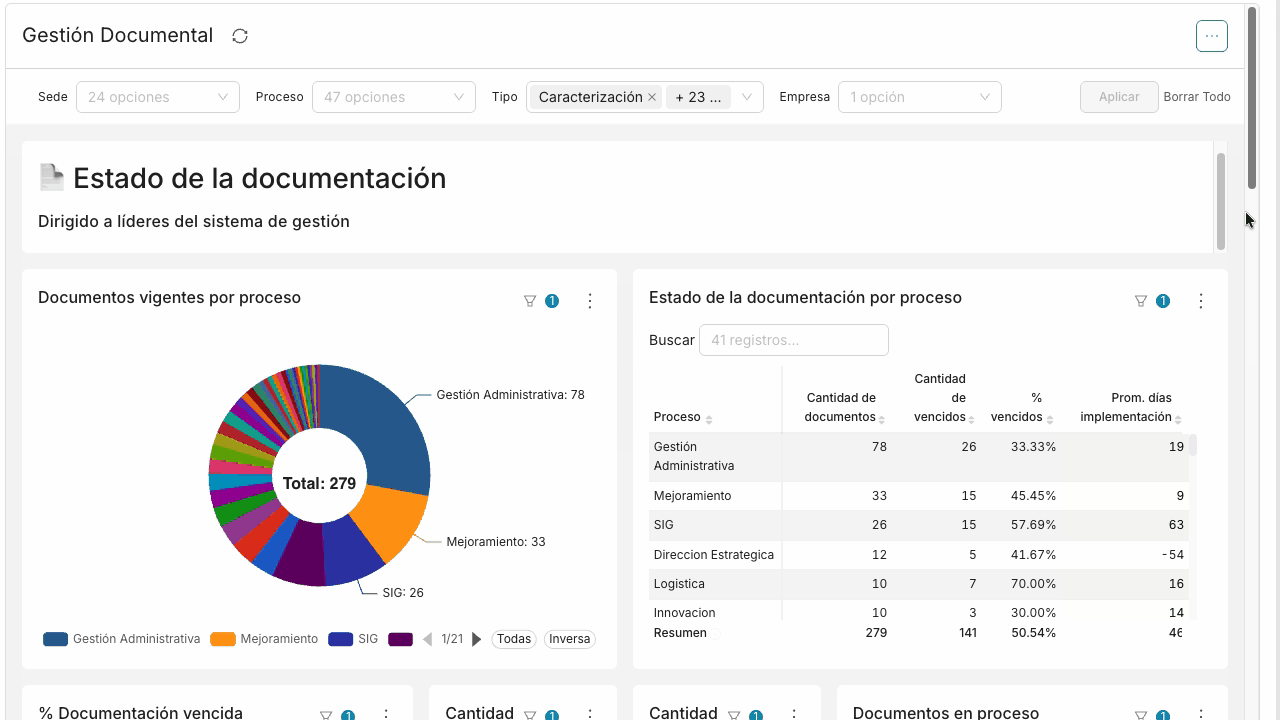
Task: Click the page vertical scrollbar thumb
Action: (x=1252, y=97)
